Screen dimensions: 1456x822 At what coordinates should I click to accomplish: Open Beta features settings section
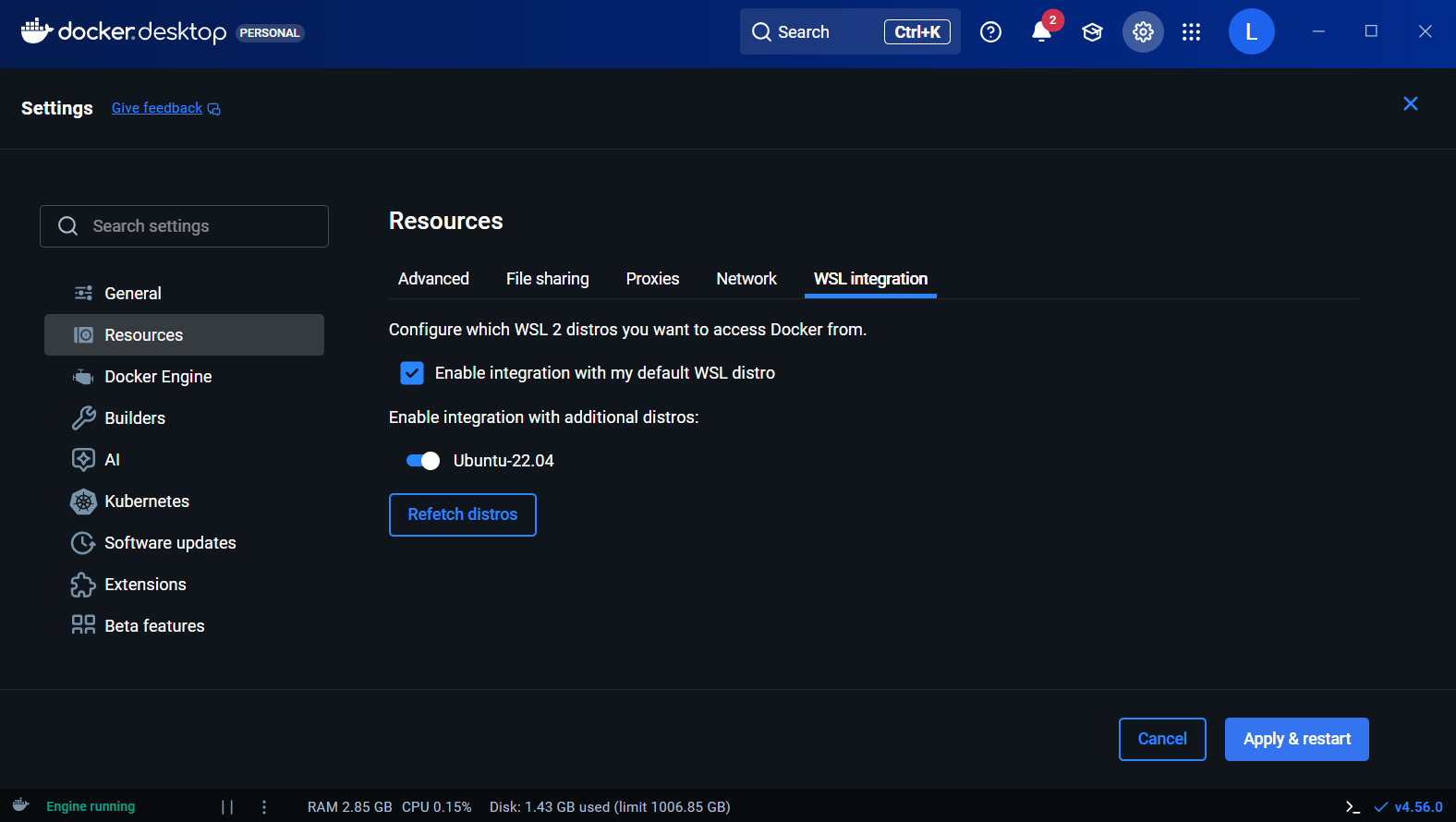(184, 625)
